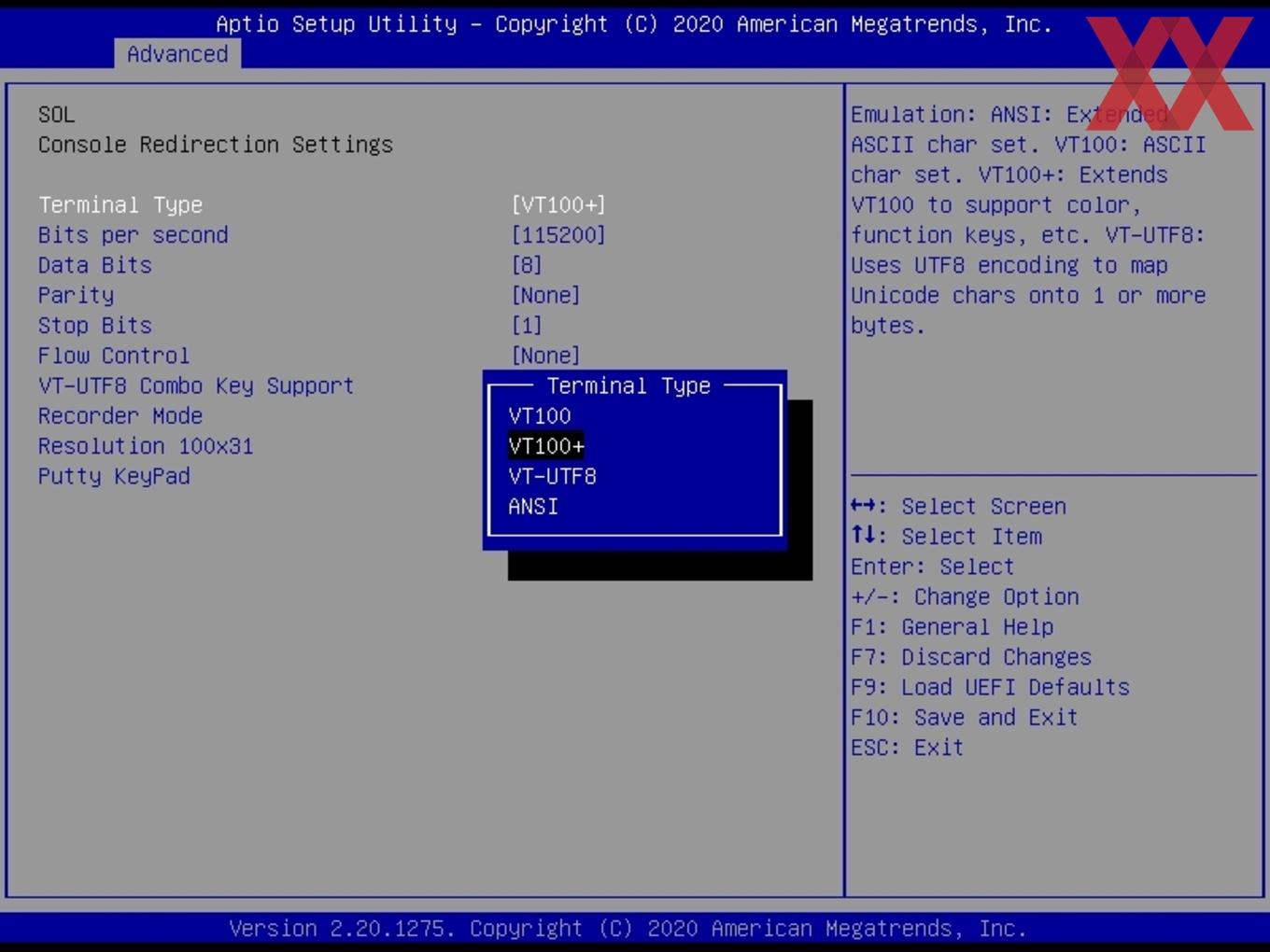The height and width of the screenshot is (952, 1270).
Task: Open the Flow Control [None] value
Action: pyautogui.click(x=546, y=356)
